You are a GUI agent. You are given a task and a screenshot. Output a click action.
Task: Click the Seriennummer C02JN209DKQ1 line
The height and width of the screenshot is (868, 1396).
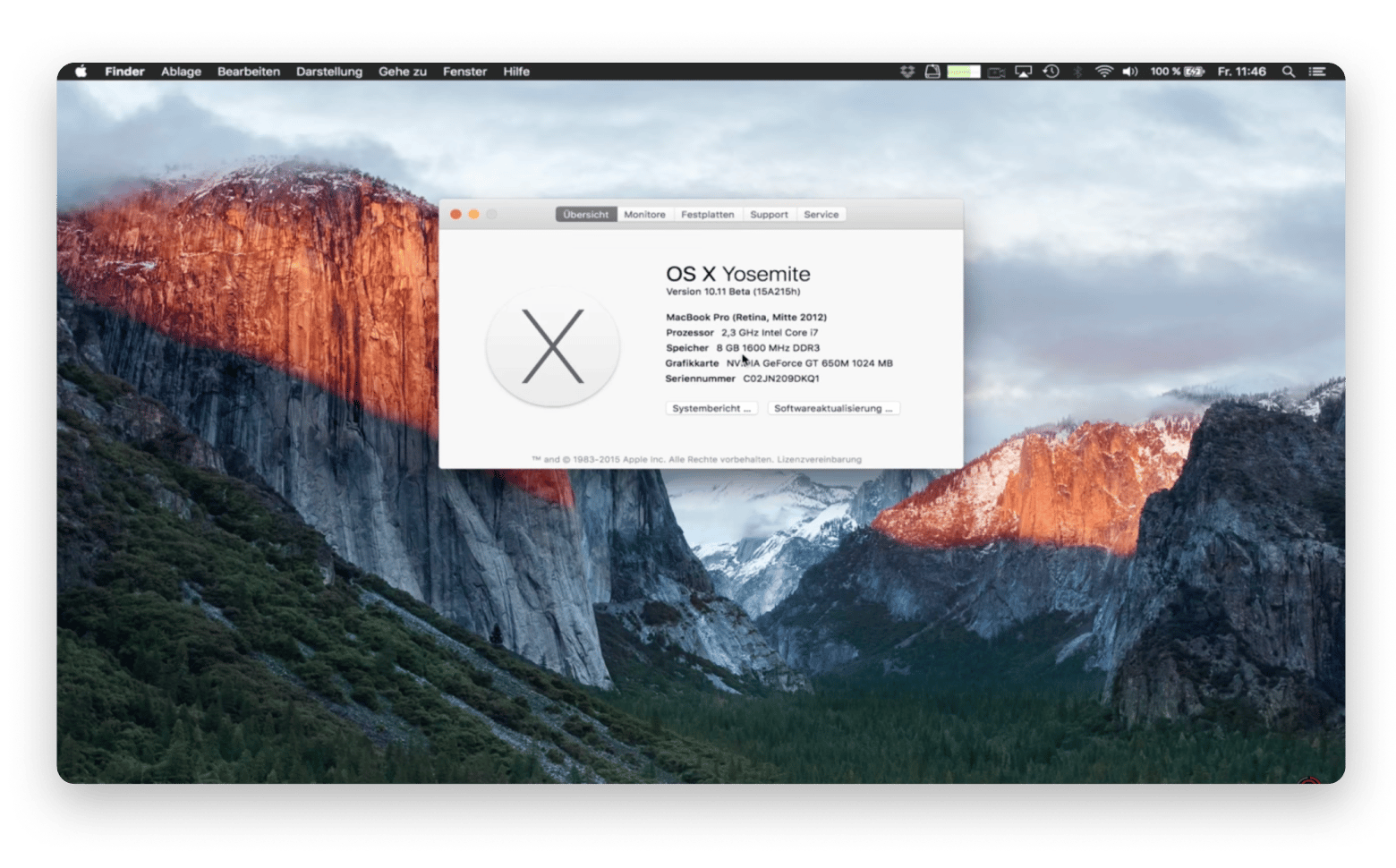[742, 379]
